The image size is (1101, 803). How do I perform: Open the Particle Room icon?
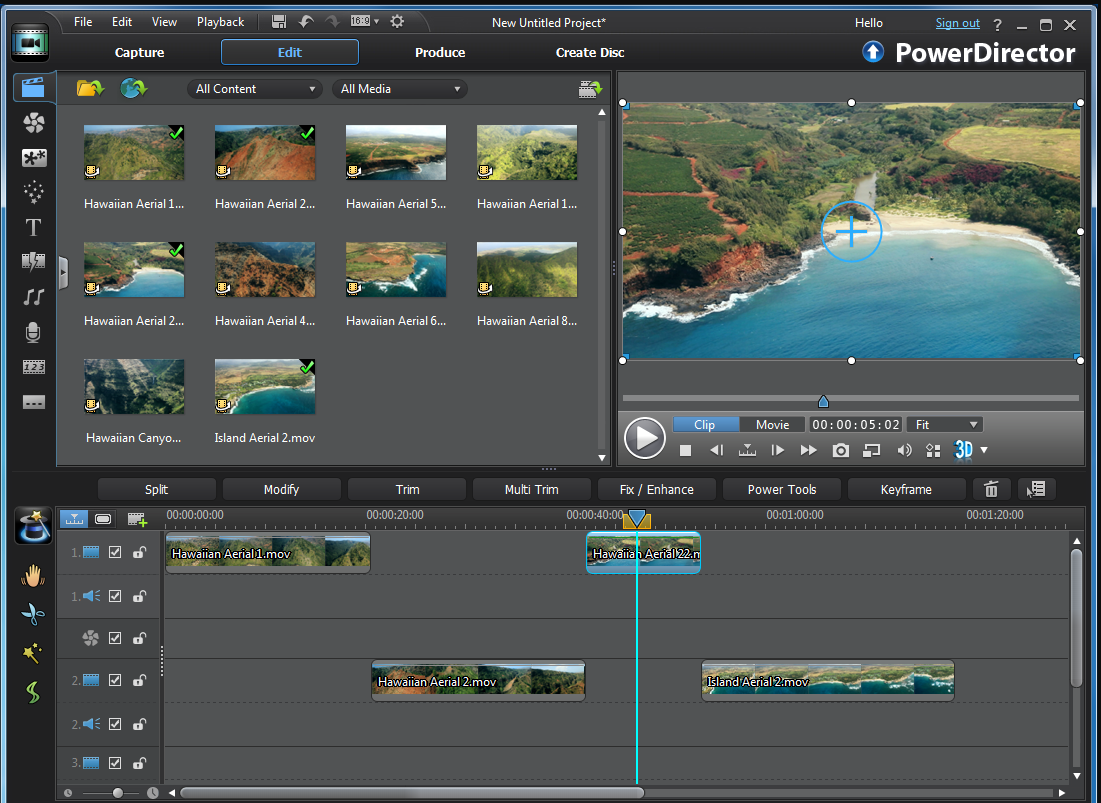tap(33, 192)
